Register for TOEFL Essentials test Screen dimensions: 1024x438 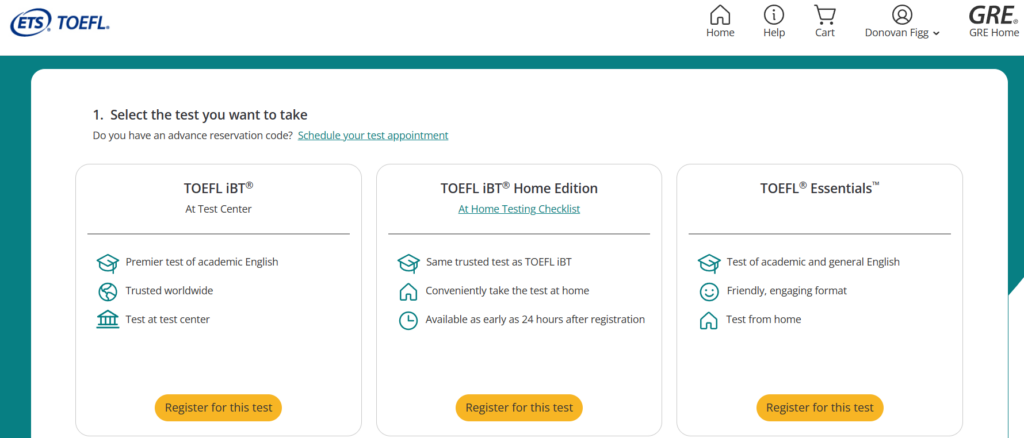820,407
